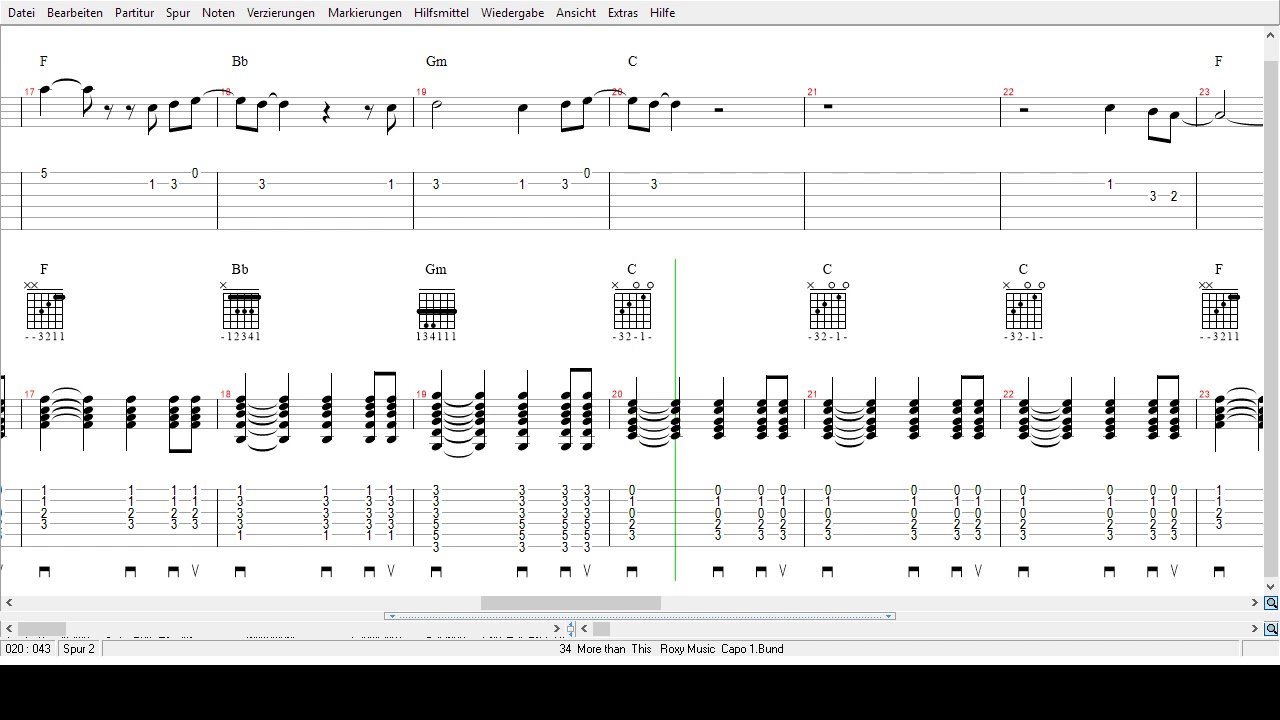Image resolution: width=1280 pixels, height=720 pixels.
Task: Open the Partitur menu
Action: tap(134, 13)
